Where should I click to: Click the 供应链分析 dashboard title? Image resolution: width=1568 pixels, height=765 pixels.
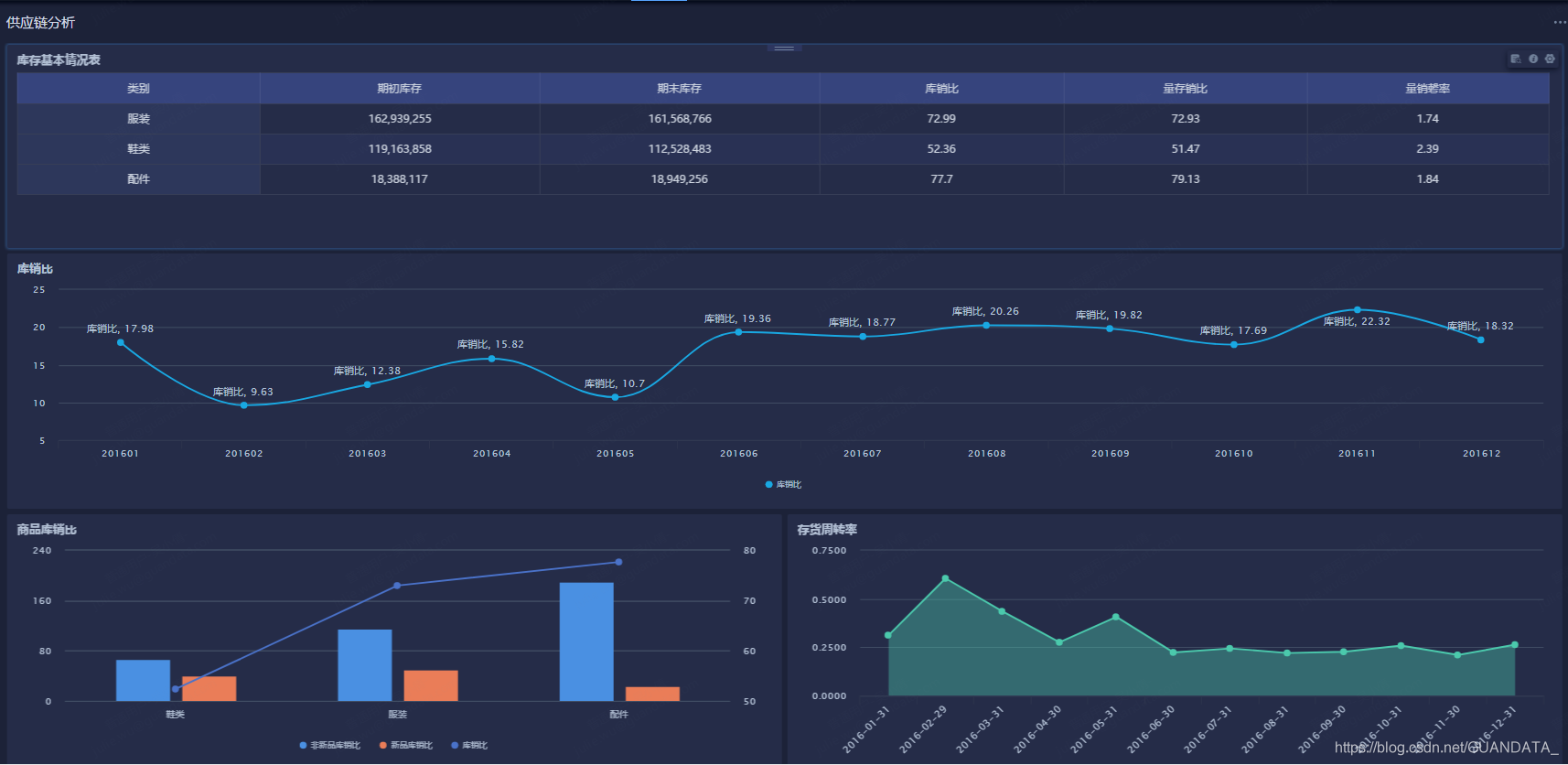pos(41,22)
